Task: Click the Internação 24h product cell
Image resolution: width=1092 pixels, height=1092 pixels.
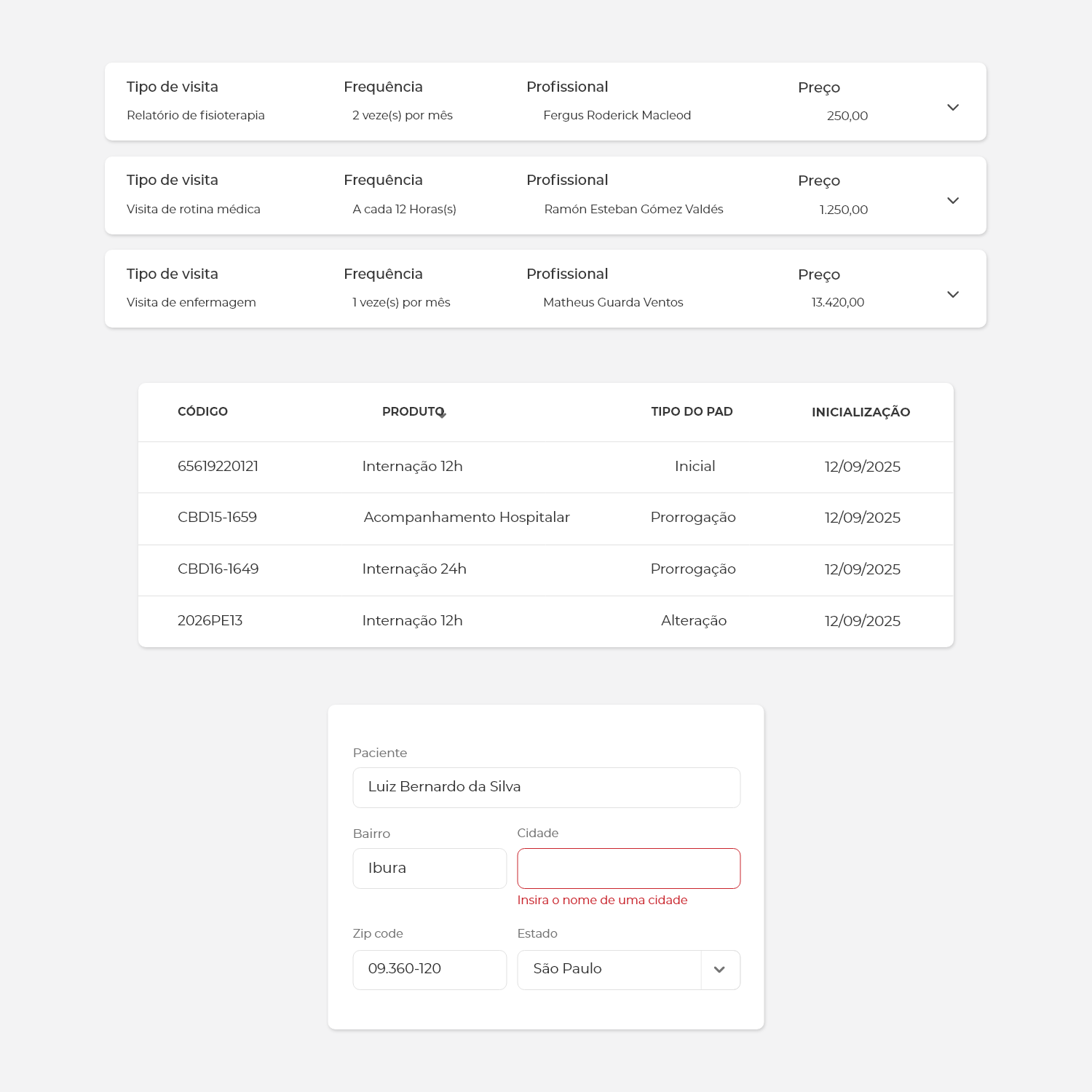Action: 414,569
